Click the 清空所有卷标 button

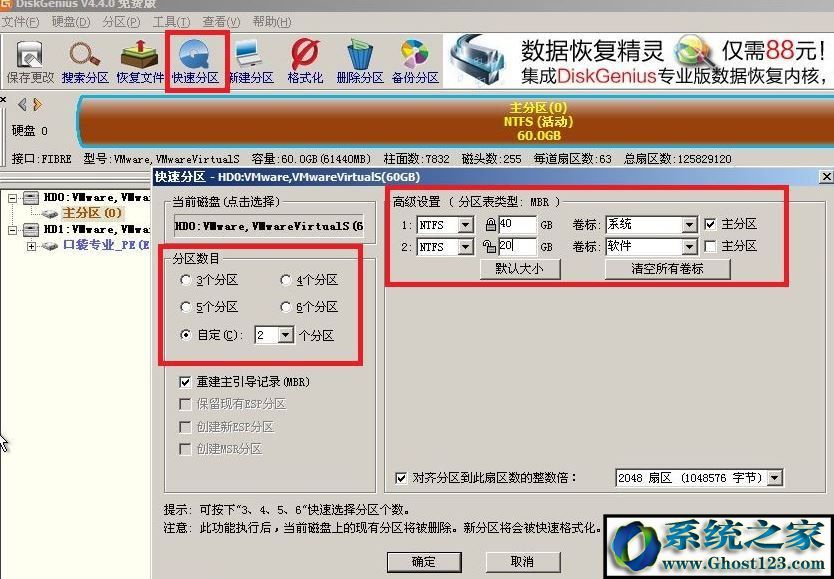[667, 268]
